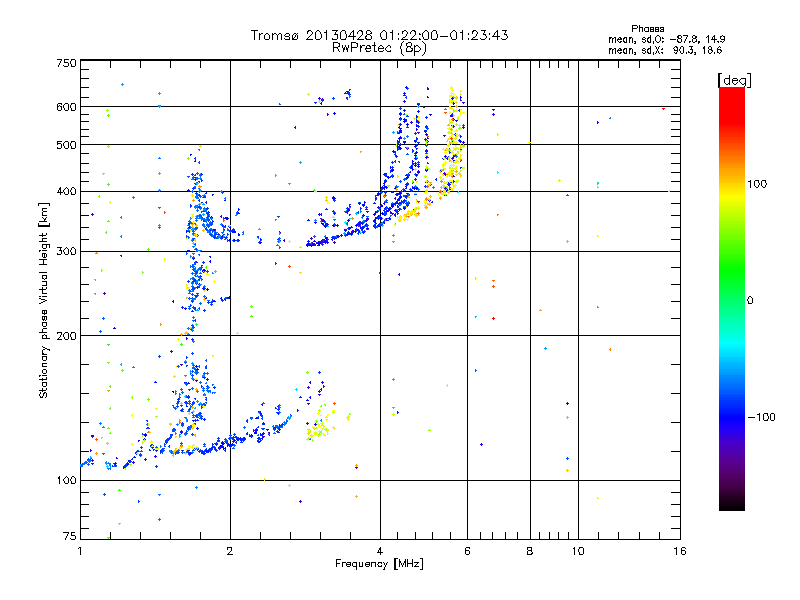Image resolution: width=800 pixels, height=600 pixels.
Task: Click the y-axis tick label '500'
Action: point(67,145)
